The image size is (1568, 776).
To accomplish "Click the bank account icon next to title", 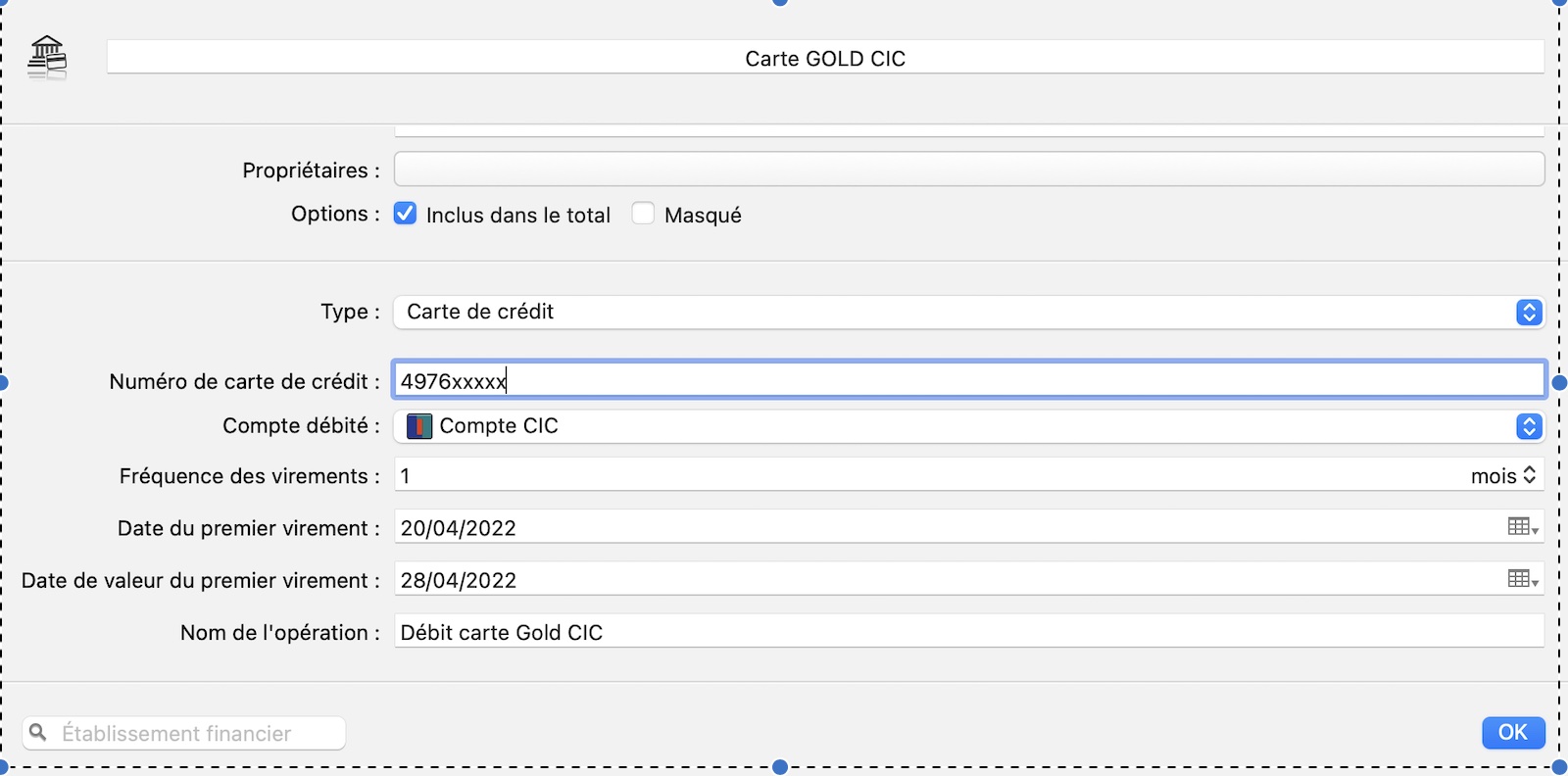I will [x=47, y=57].
